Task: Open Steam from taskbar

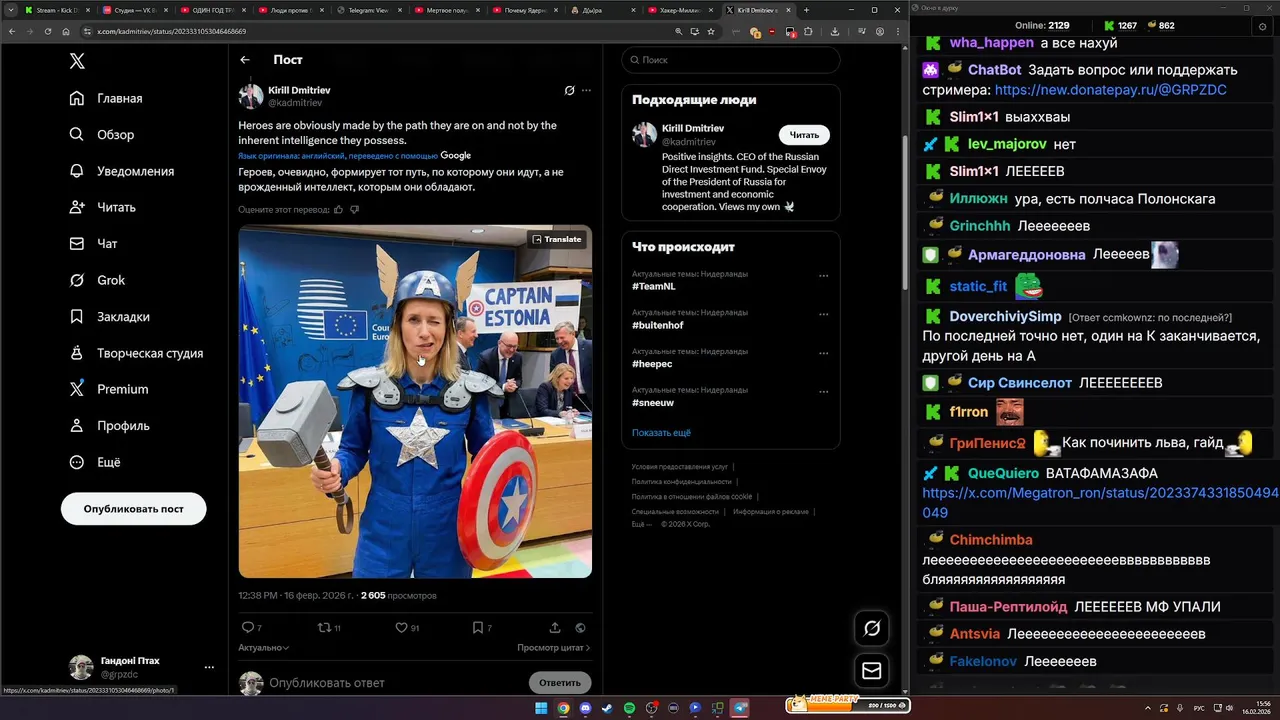Action: click(x=607, y=708)
